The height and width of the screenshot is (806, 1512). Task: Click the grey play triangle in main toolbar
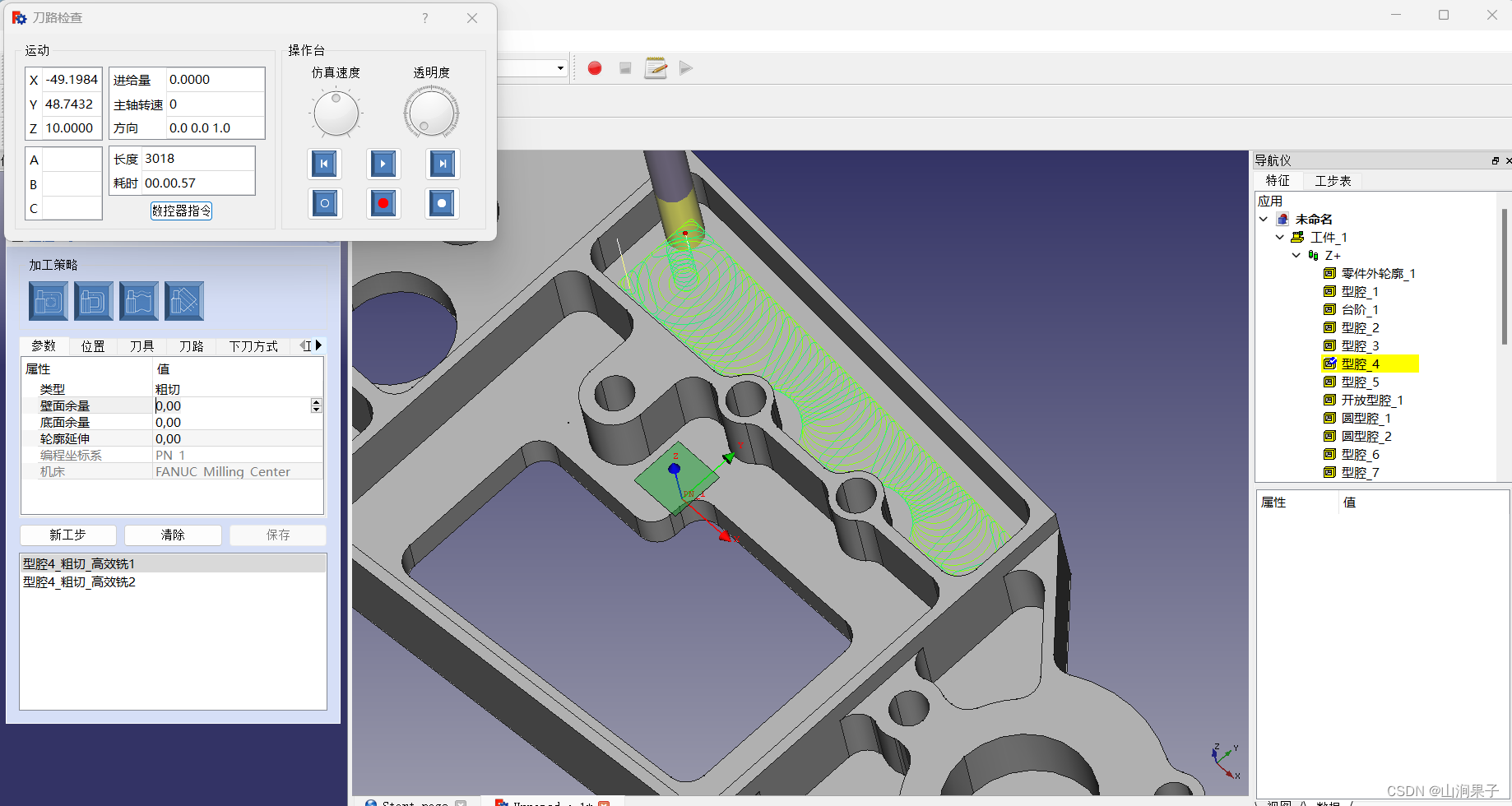[686, 68]
